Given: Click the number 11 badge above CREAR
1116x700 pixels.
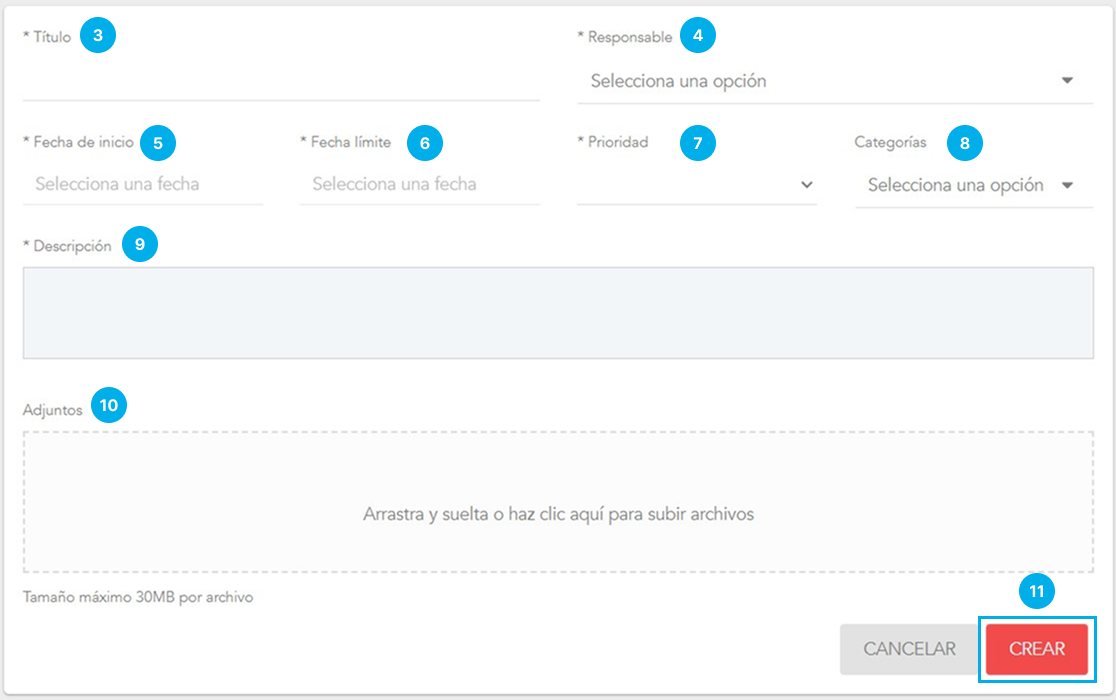Looking at the screenshot, I should click(1037, 592).
